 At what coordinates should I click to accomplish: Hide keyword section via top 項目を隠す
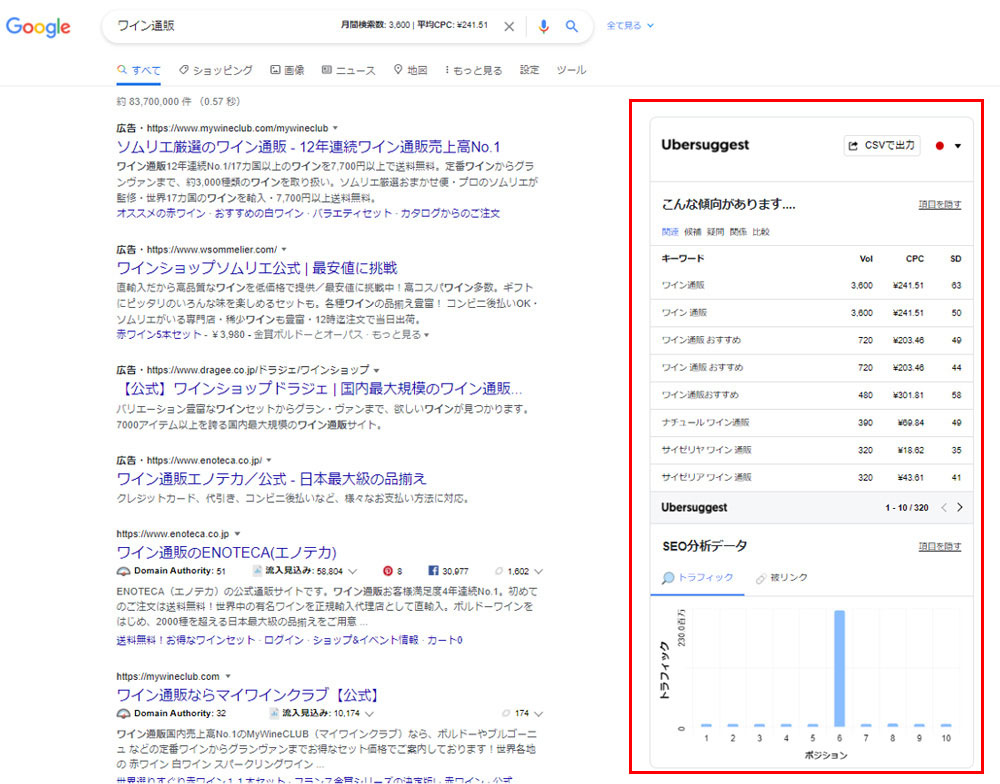pyautogui.click(x=939, y=205)
